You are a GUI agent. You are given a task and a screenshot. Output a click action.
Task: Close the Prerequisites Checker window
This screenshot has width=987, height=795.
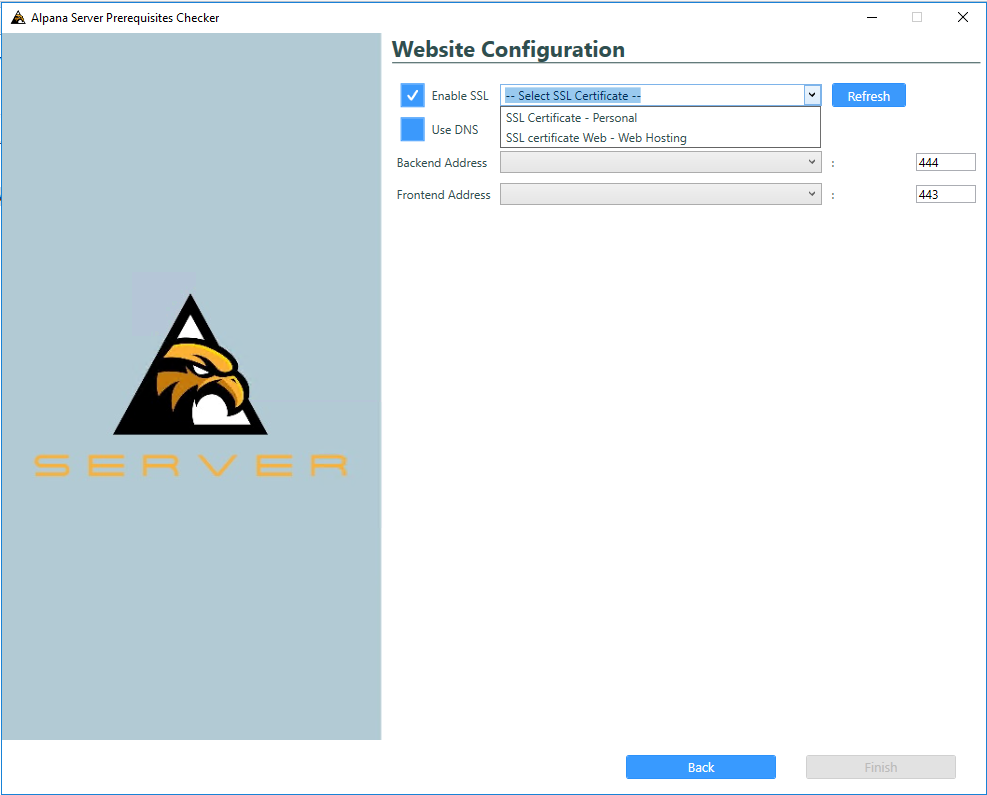[962, 18]
